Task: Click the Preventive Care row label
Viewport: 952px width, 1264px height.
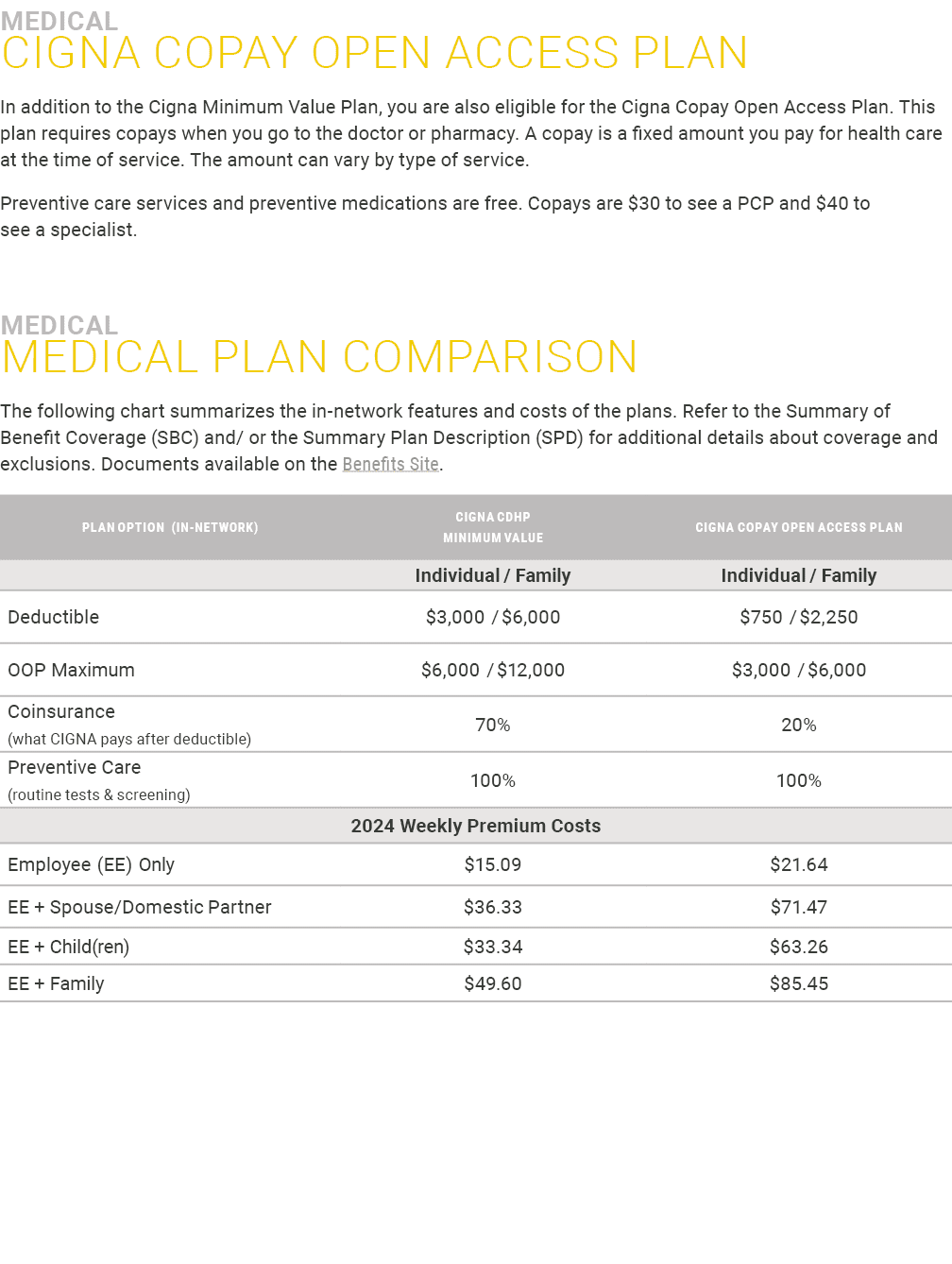Action: (x=75, y=768)
